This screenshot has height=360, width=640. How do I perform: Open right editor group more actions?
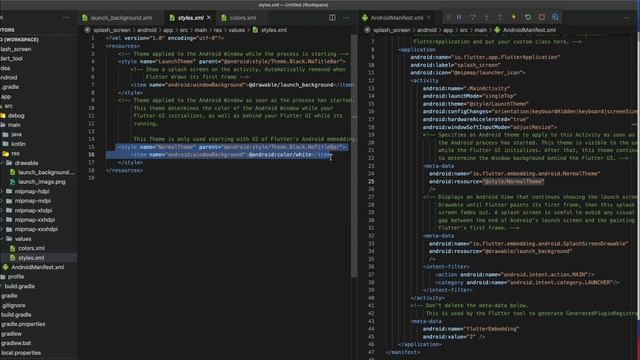(x=627, y=18)
